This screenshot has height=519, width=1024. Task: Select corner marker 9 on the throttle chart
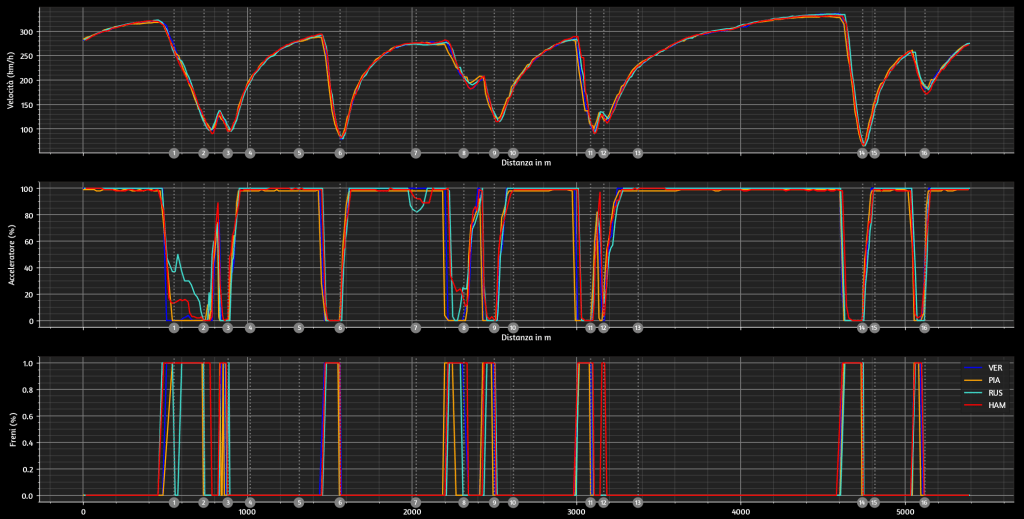[494, 328]
